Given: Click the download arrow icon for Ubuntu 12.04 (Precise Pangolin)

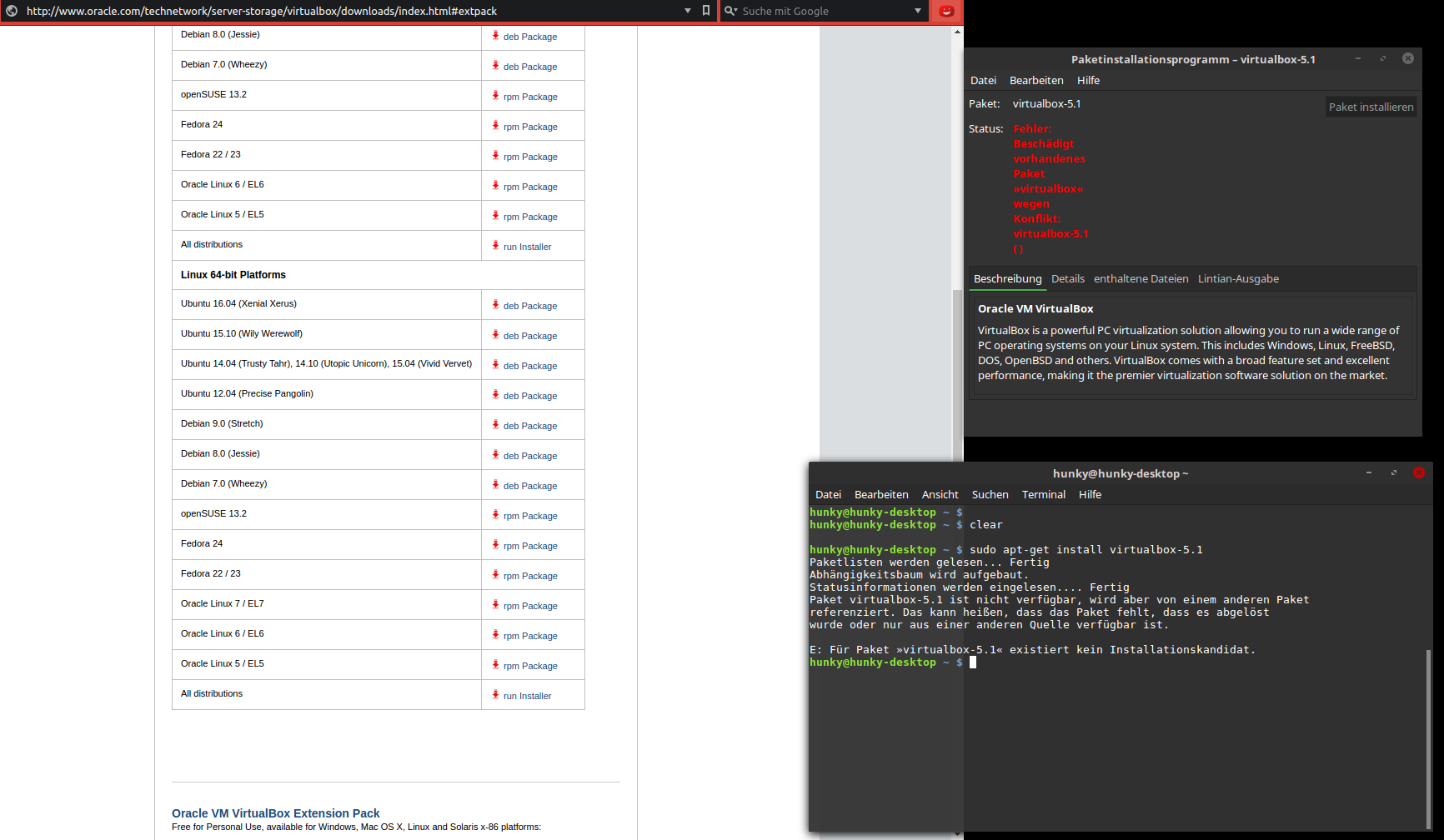Looking at the screenshot, I should pyautogui.click(x=495, y=394).
